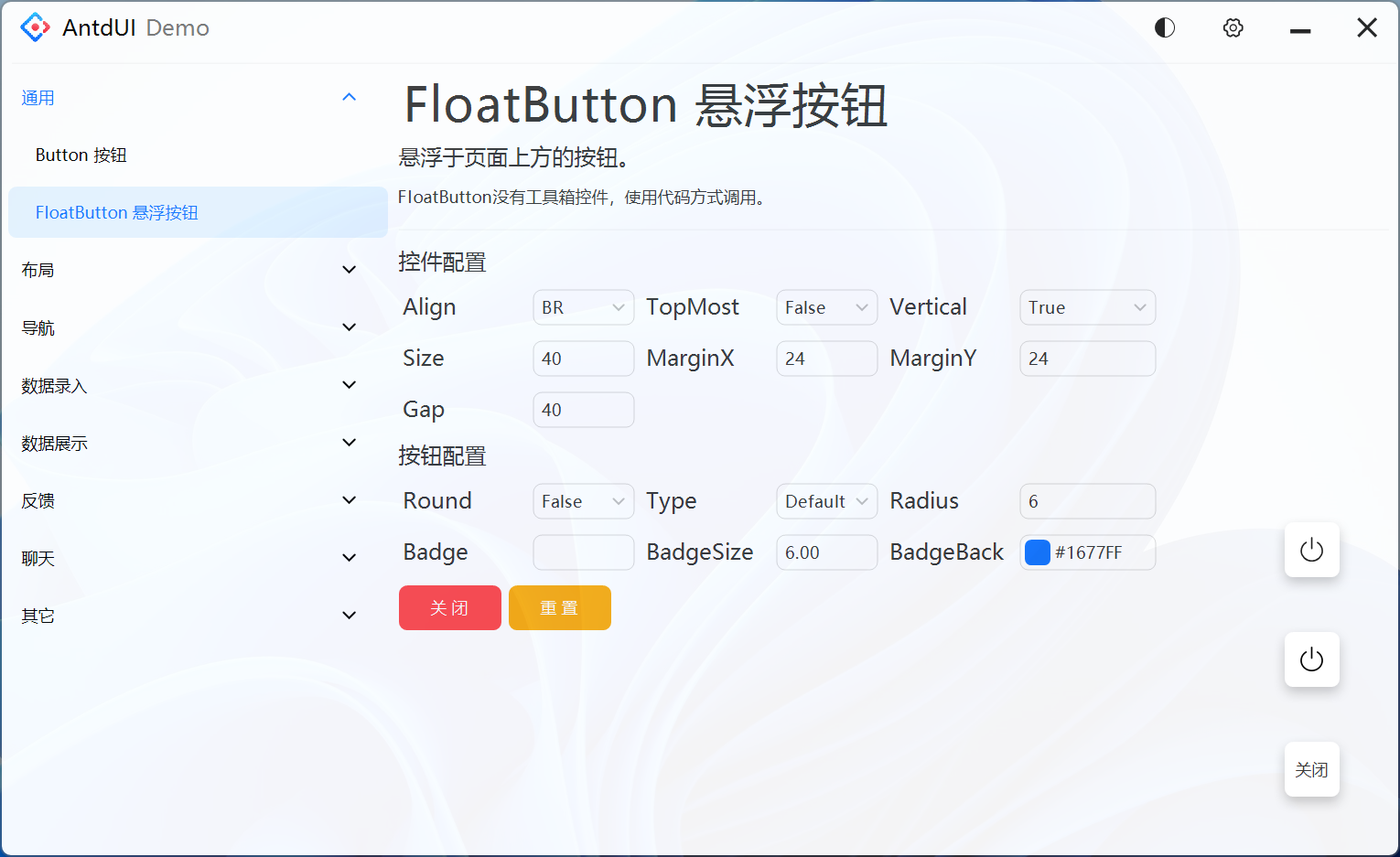The width and height of the screenshot is (1400, 857).
Task: Click the top floating power button
Action: coord(1311,550)
